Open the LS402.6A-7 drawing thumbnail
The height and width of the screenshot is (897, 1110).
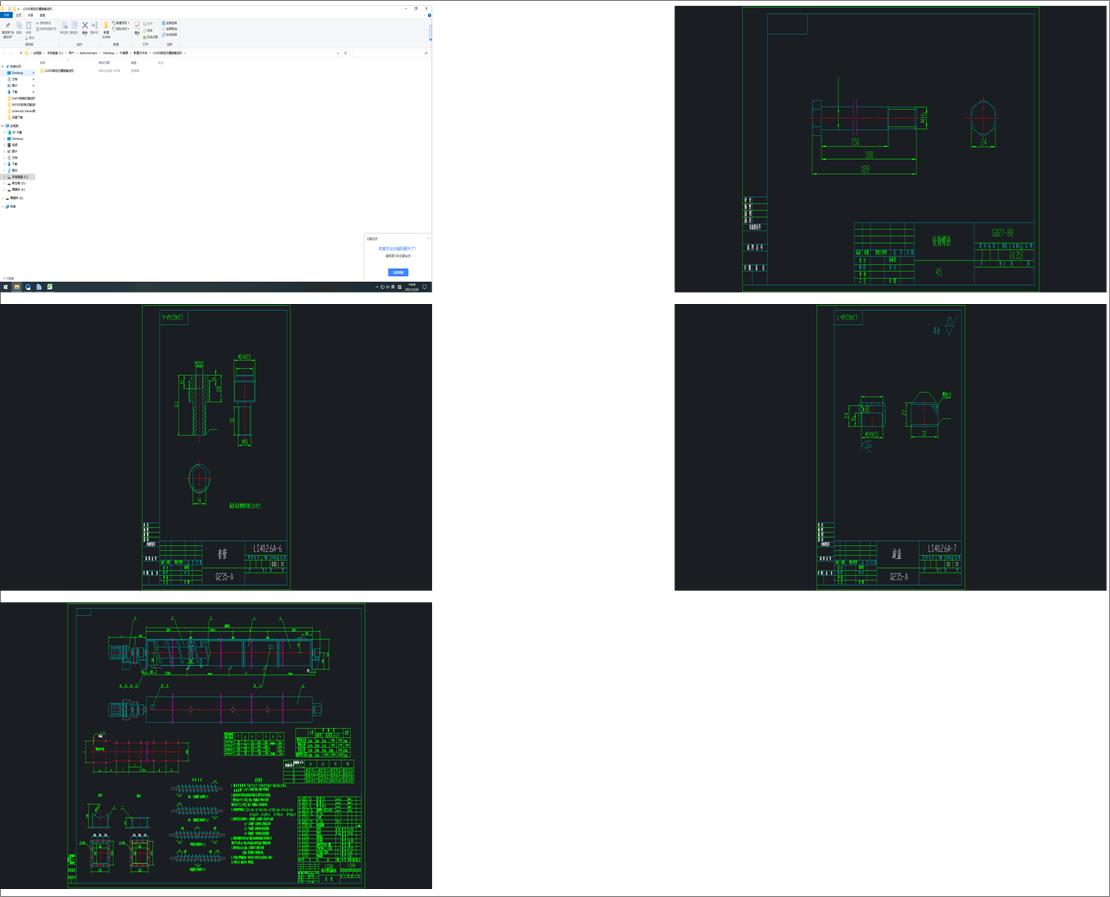click(x=890, y=447)
